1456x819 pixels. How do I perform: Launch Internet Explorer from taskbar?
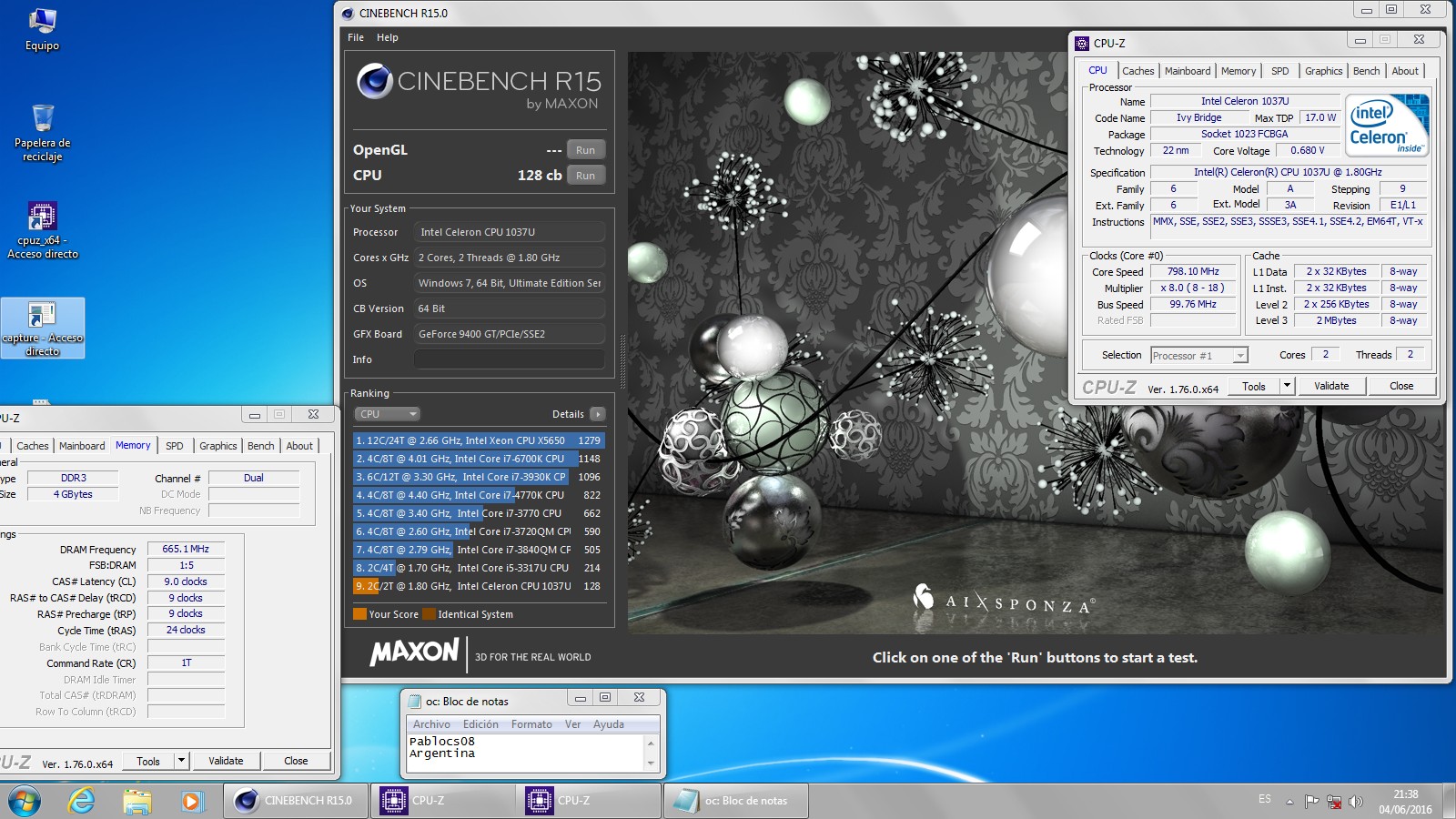pos(82,801)
